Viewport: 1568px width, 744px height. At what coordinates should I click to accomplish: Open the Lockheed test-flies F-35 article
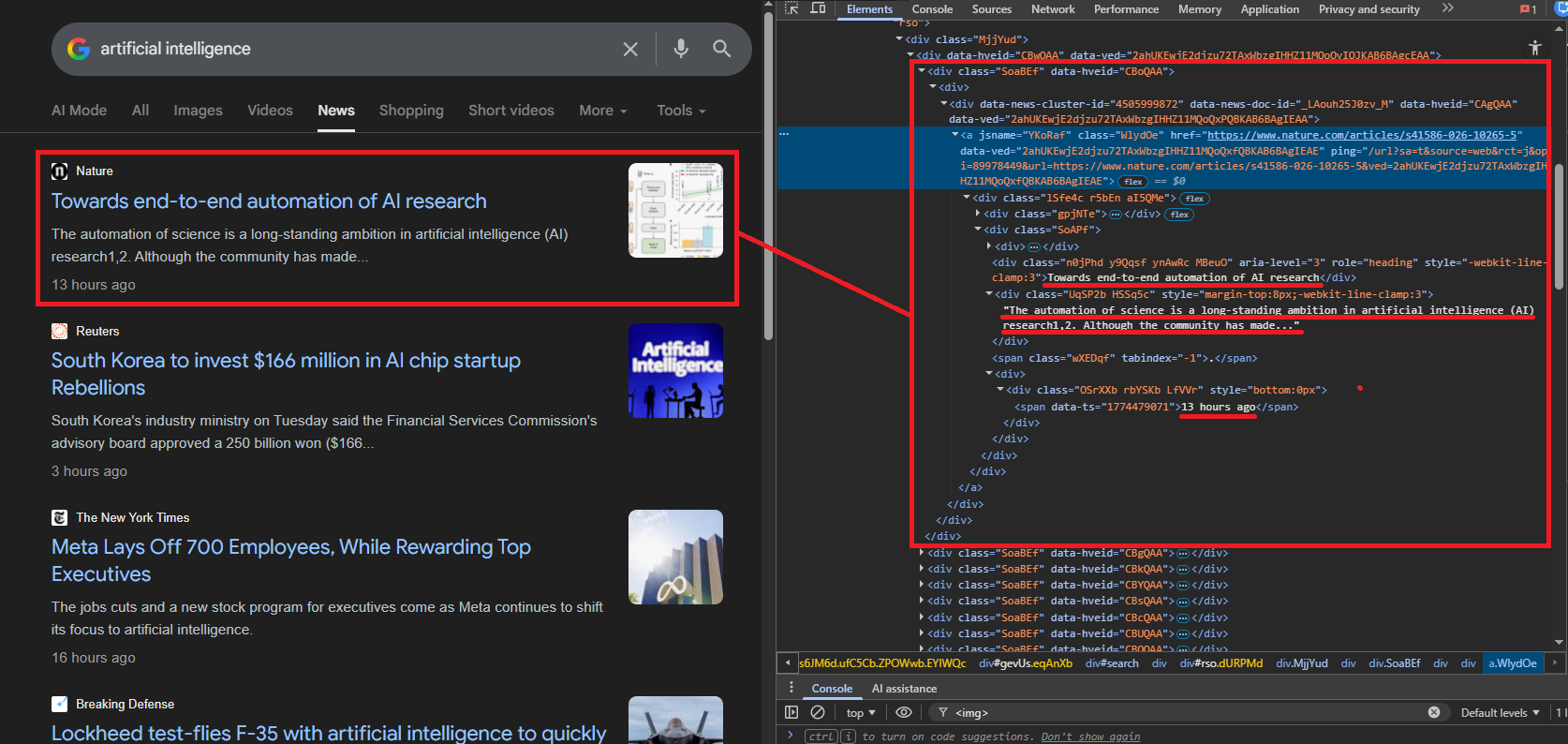point(329,733)
